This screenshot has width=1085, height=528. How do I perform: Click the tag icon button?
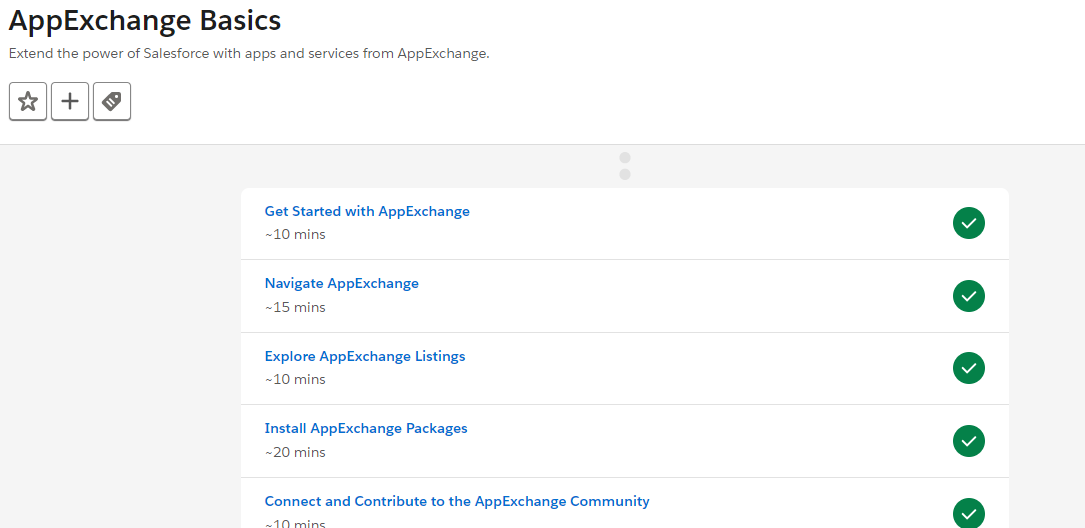112,102
